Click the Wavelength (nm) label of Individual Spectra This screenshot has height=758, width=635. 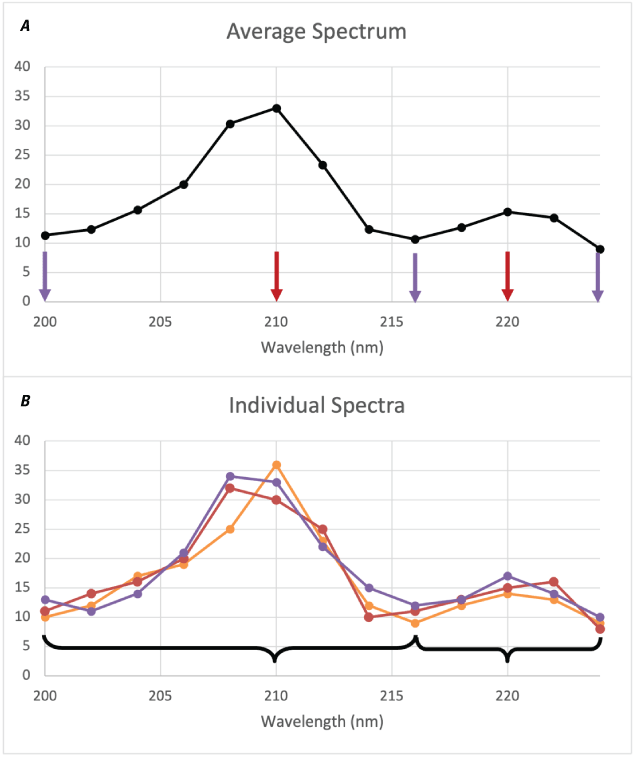pos(316,720)
